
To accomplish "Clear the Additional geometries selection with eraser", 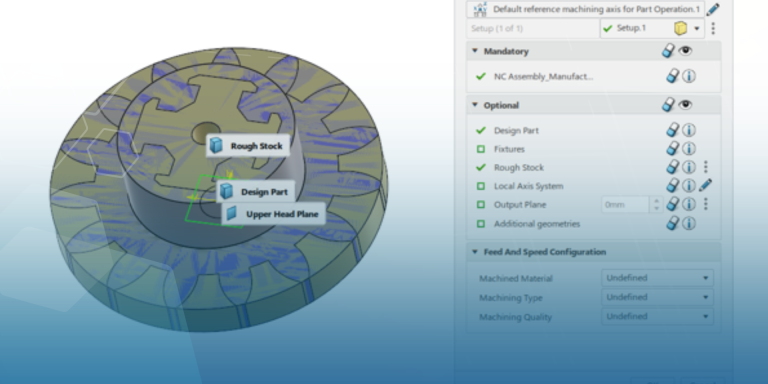I will click(673, 223).
